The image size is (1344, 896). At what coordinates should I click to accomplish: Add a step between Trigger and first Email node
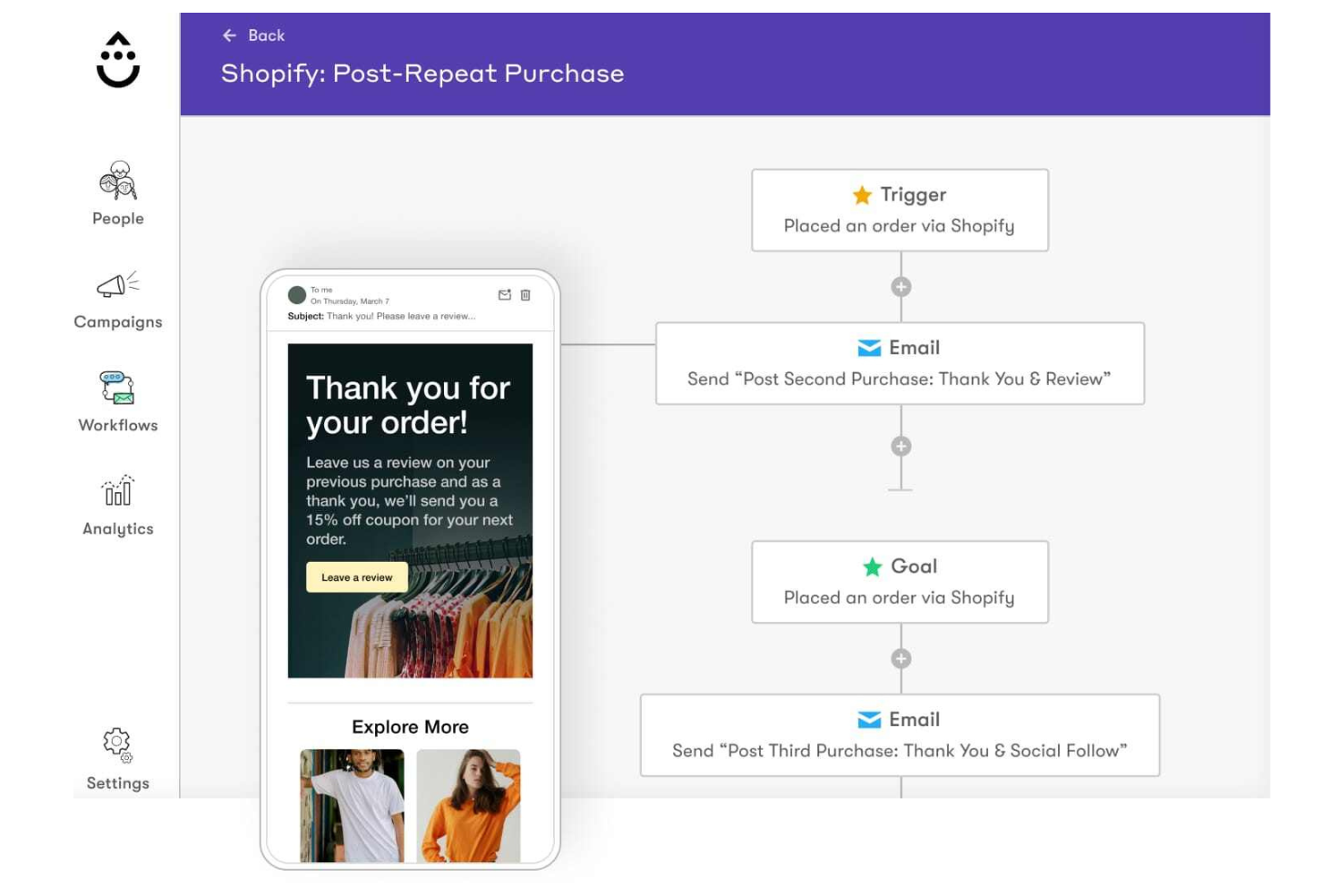(900, 287)
